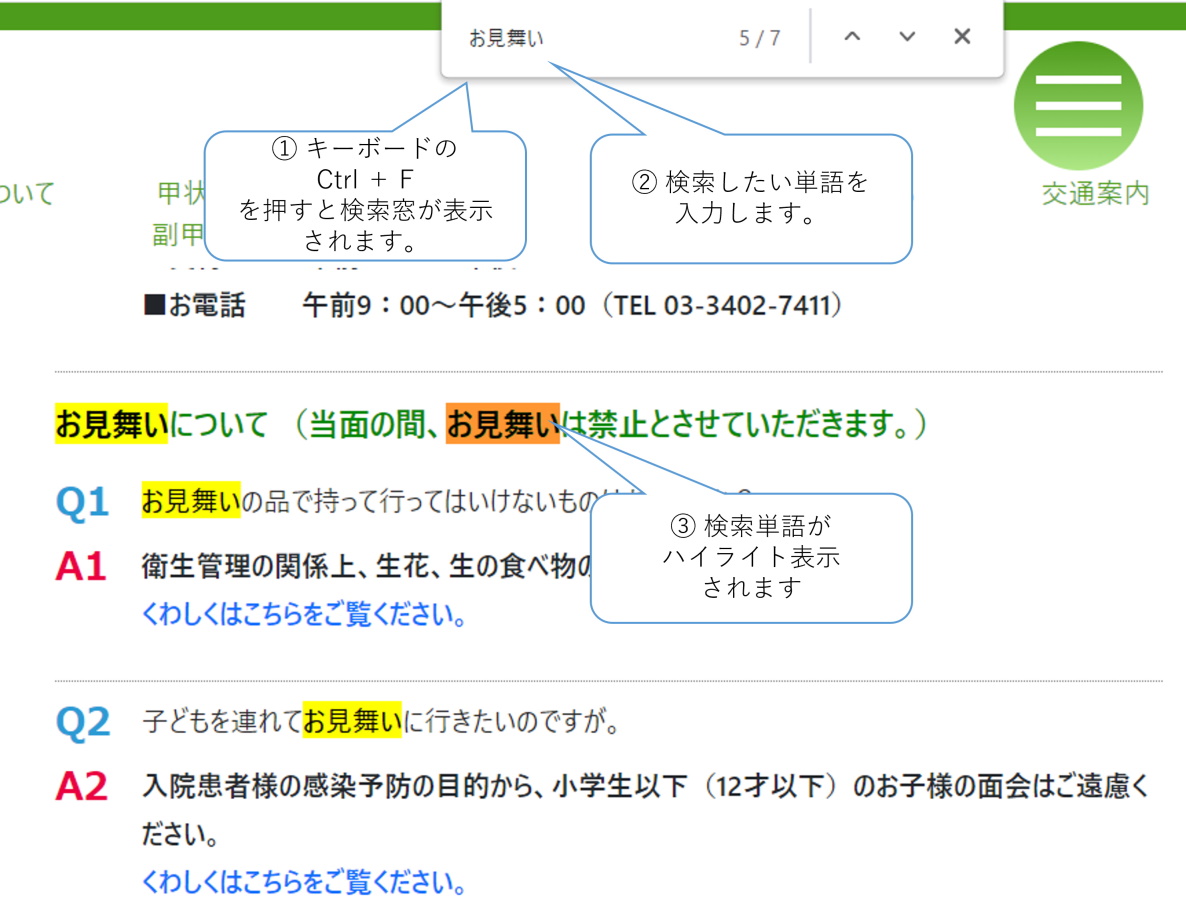Close the find bar with the X
1186x921 pixels.
962,37
